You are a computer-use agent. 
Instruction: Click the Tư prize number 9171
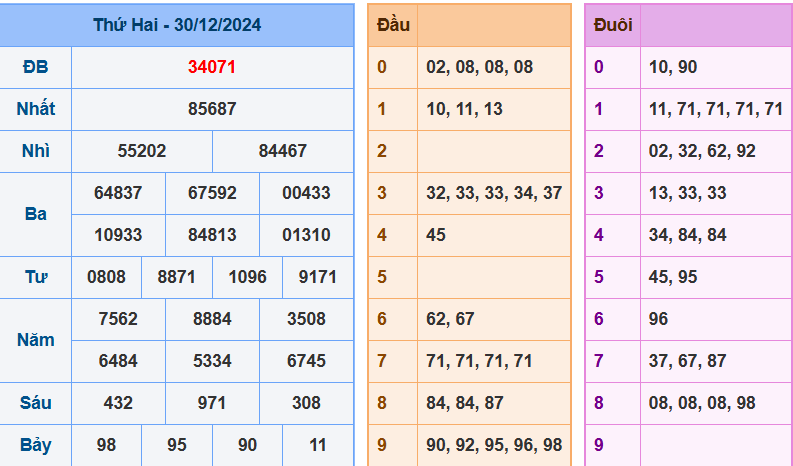pos(318,277)
